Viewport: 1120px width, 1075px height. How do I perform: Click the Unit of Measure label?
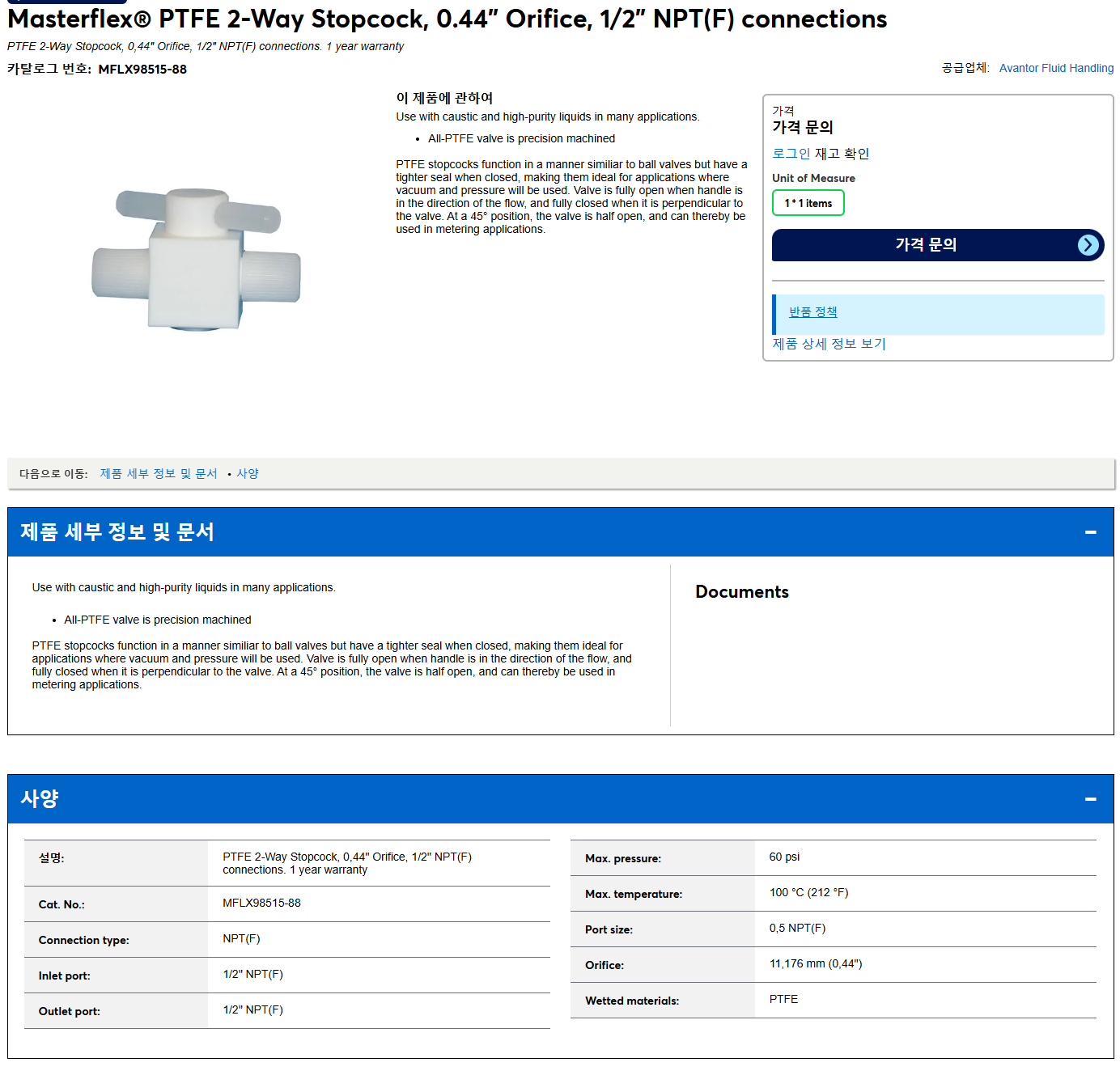coord(813,178)
